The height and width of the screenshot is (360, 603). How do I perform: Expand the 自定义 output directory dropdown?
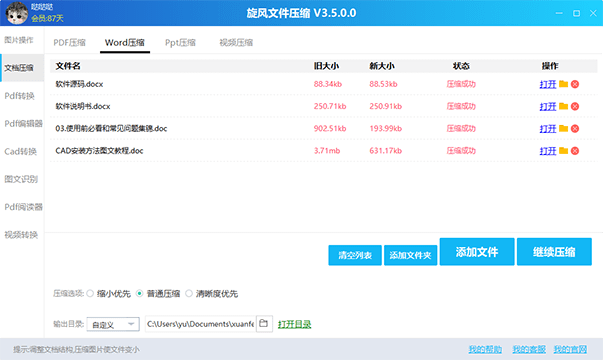tap(113, 324)
